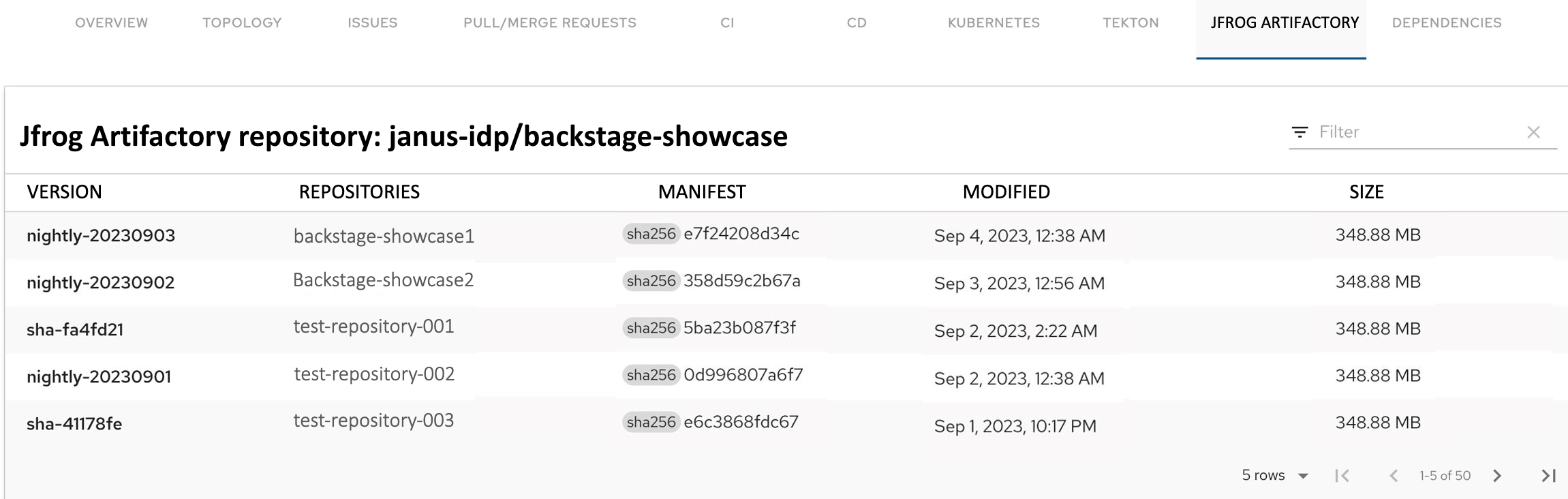Switch to the CD tab
The image size is (1568, 499).
pyautogui.click(x=857, y=23)
